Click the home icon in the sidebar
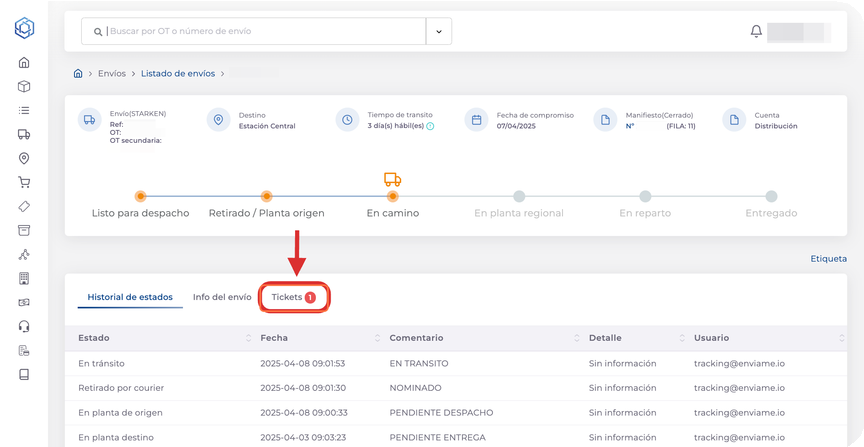 (x=24, y=63)
